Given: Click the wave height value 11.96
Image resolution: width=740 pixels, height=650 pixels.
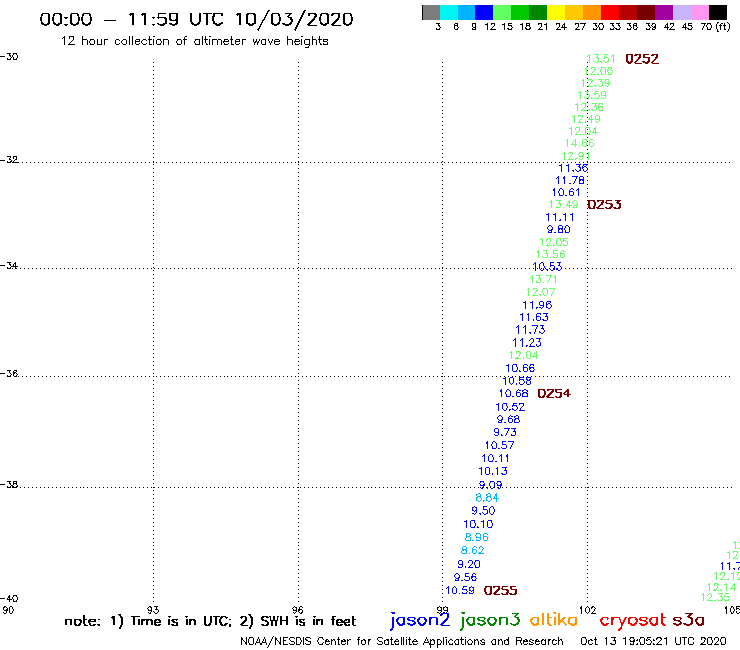Looking at the screenshot, I should 537,305.
